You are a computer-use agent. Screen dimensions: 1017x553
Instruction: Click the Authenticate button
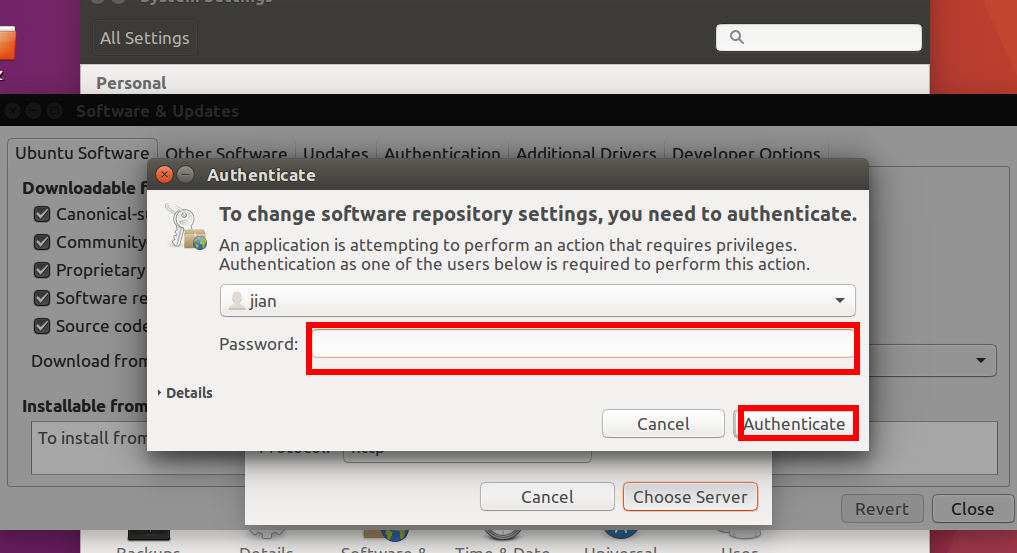point(795,423)
